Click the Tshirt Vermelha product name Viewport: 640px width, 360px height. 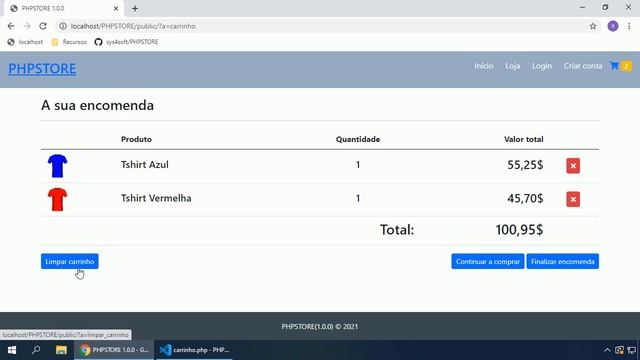tap(156, 198)
